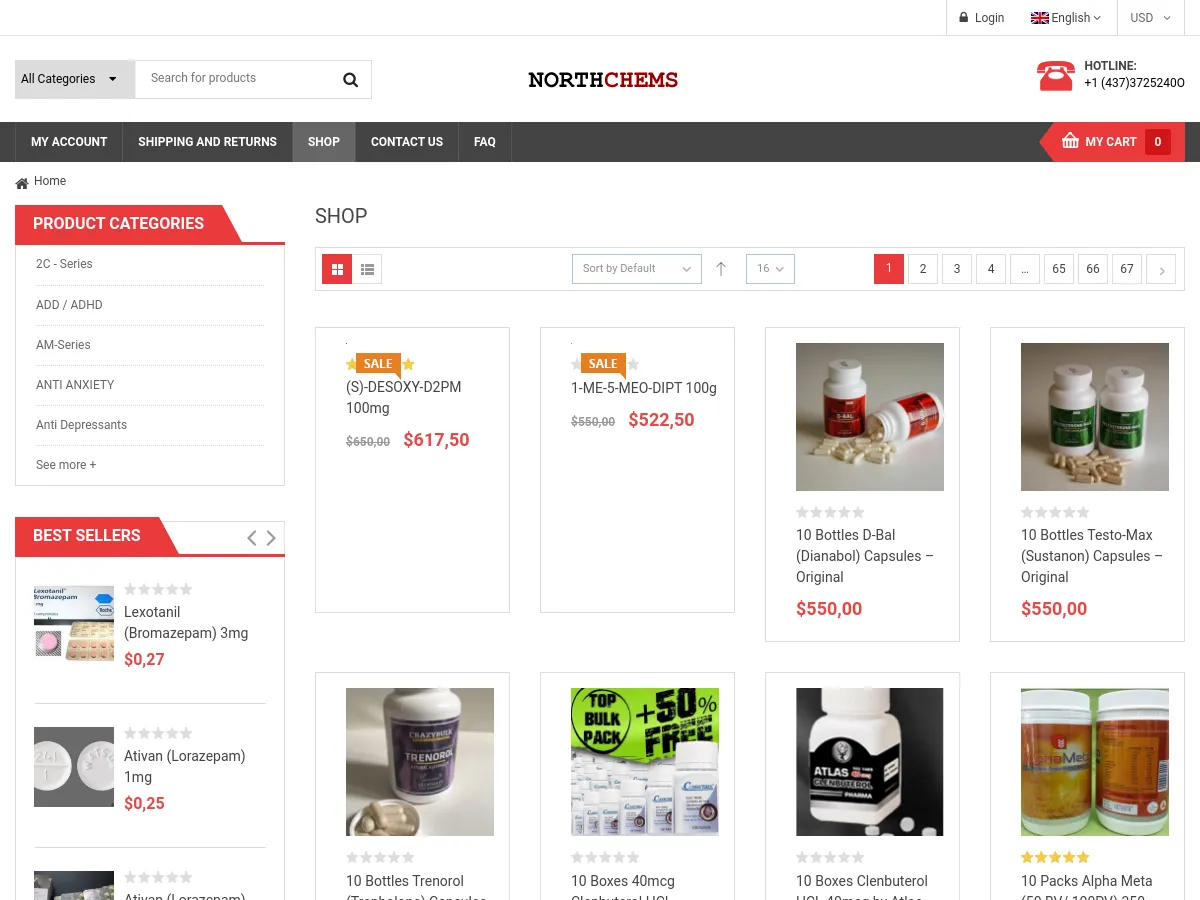Click the red hotline telephone icon
Viewport: 1200px width, 900px height.
click(1056, 75)
